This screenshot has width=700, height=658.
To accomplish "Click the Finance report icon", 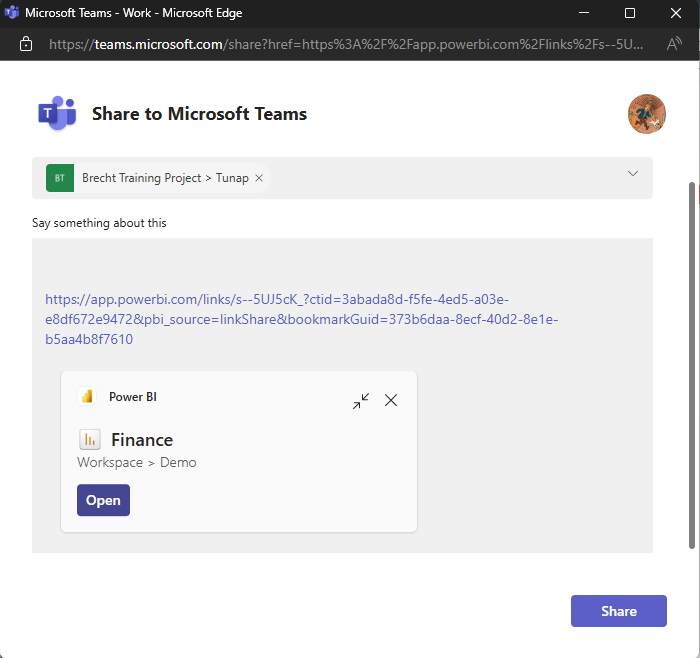I will (x=90, y=440).
